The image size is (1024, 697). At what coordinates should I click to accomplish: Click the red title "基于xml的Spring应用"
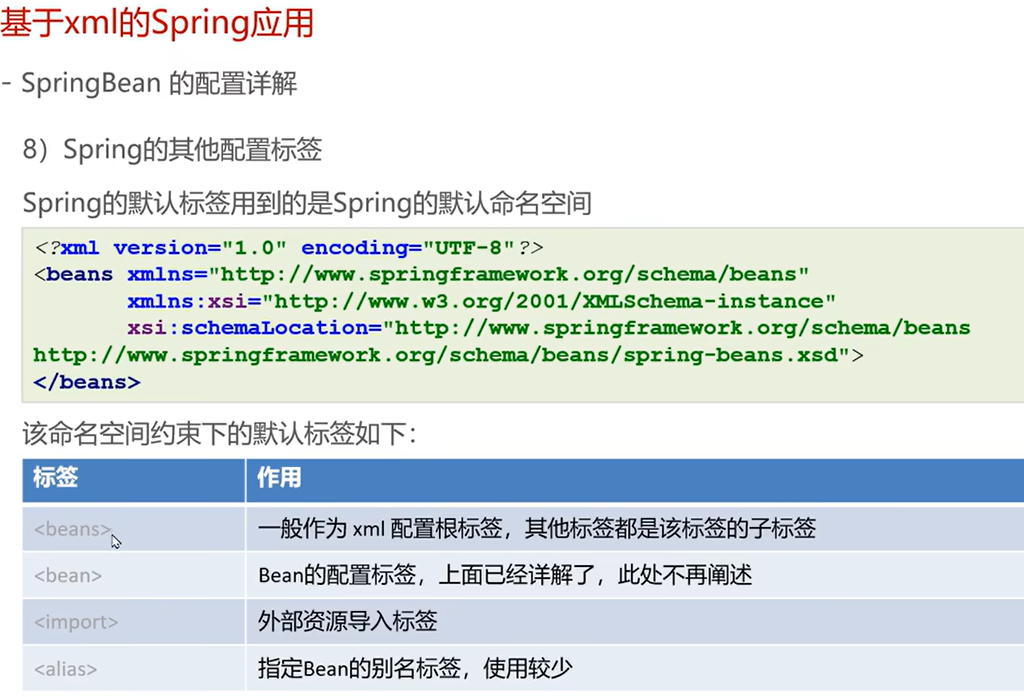click(x=157, y=22)
